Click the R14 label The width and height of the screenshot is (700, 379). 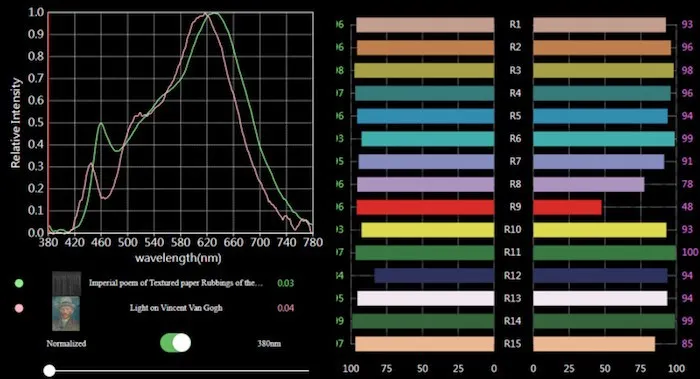[x=512, y=321]
